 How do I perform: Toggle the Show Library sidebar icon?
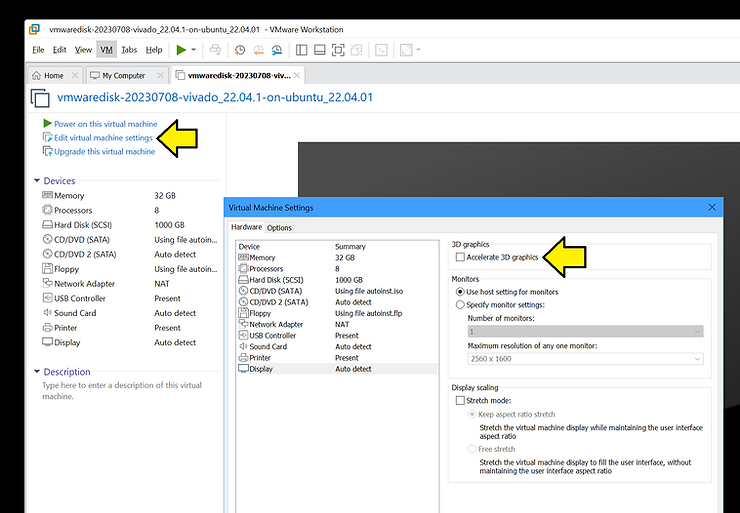(x=300, y=49)
